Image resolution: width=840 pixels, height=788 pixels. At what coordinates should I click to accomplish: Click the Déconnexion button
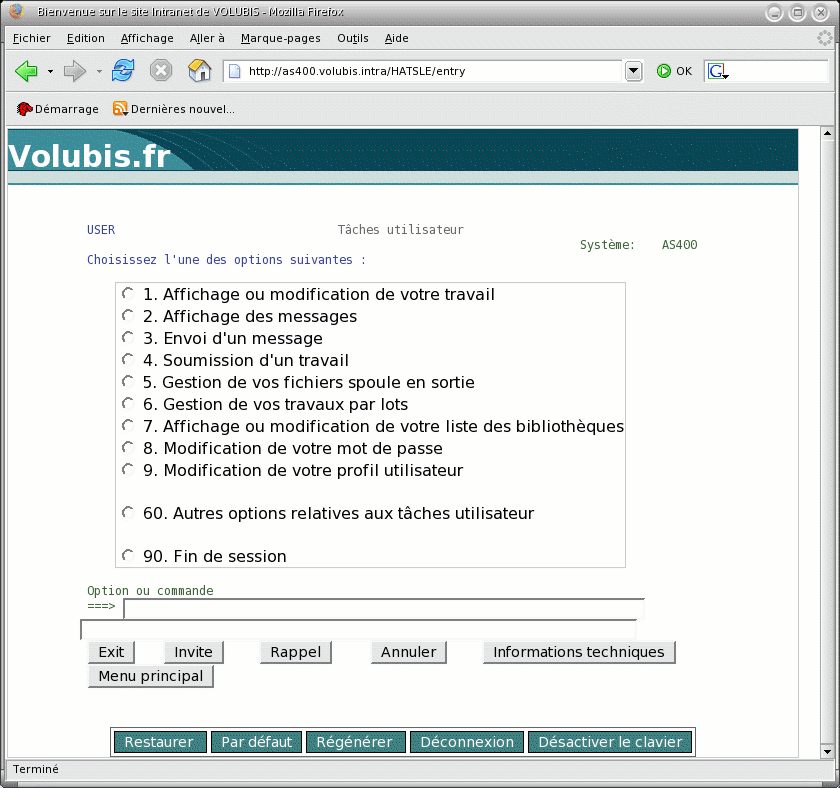click(x=467, y=742)
